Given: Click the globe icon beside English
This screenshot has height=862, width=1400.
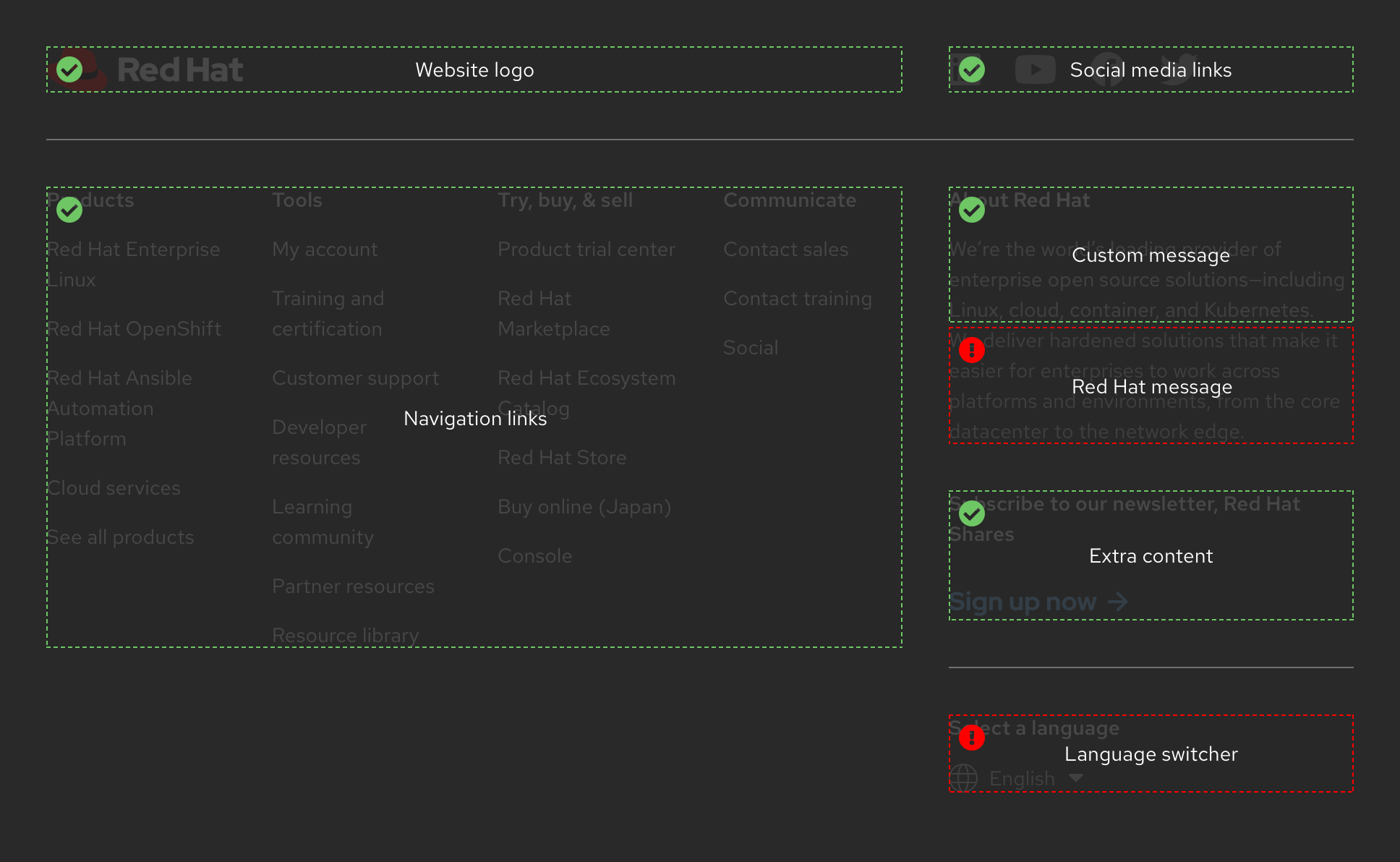Looking at the screenshot, I should point(964,778).
